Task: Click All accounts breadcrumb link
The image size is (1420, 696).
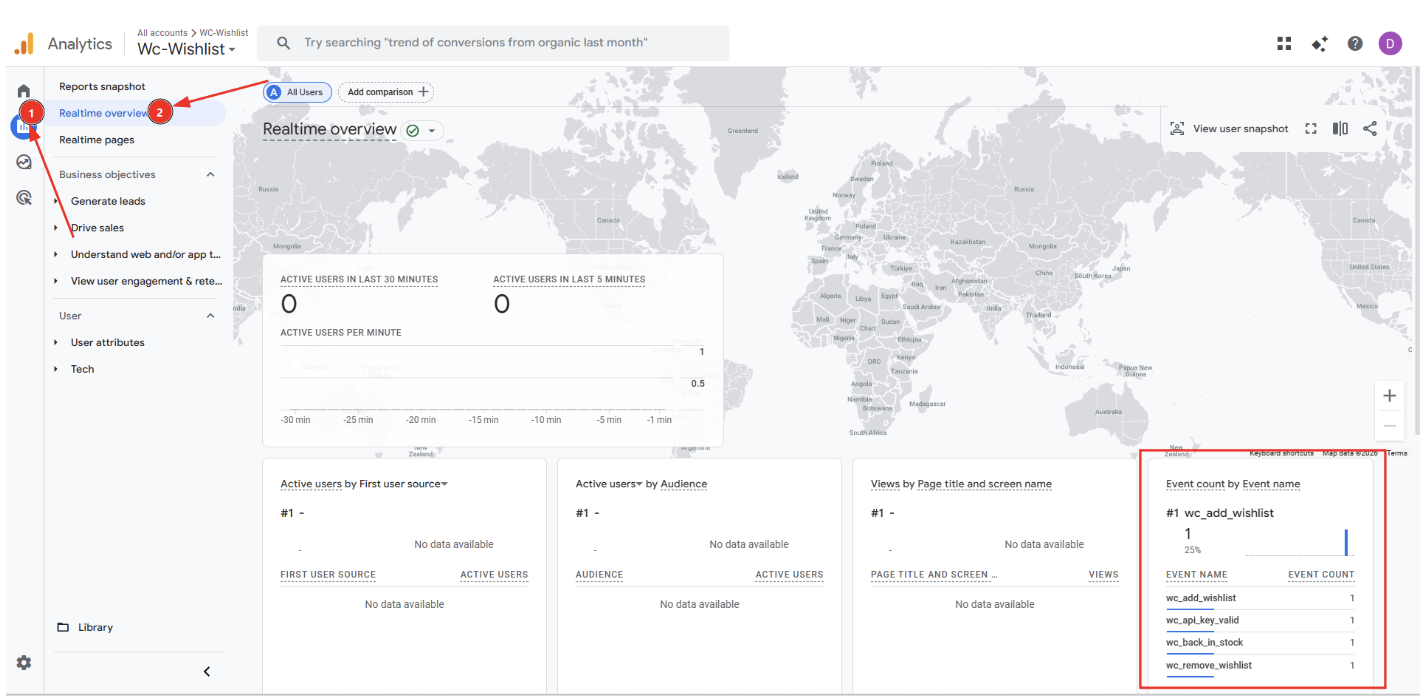Action: click(x=162, y=33)
